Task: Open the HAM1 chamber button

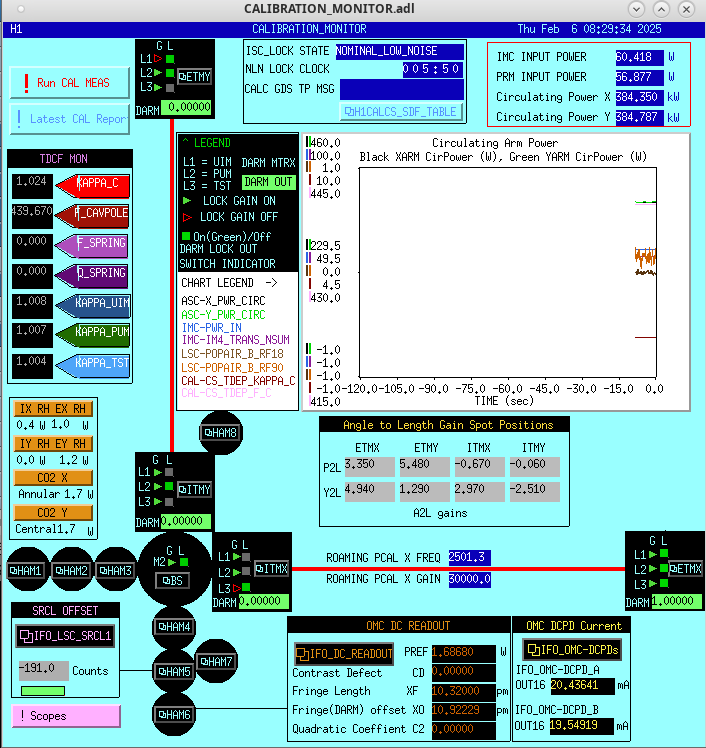Action: point(26,571)
